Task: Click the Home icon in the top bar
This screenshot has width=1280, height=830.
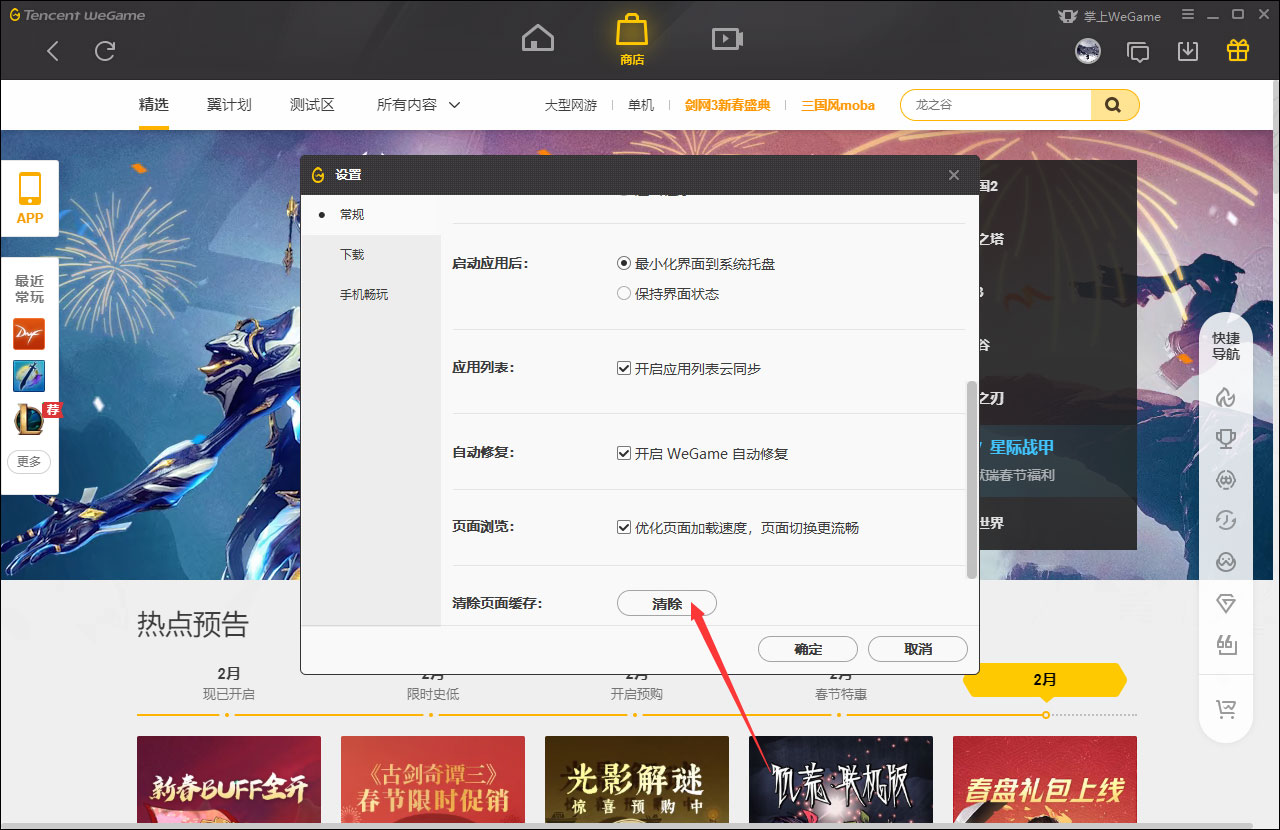Action: tap(537, 37)
